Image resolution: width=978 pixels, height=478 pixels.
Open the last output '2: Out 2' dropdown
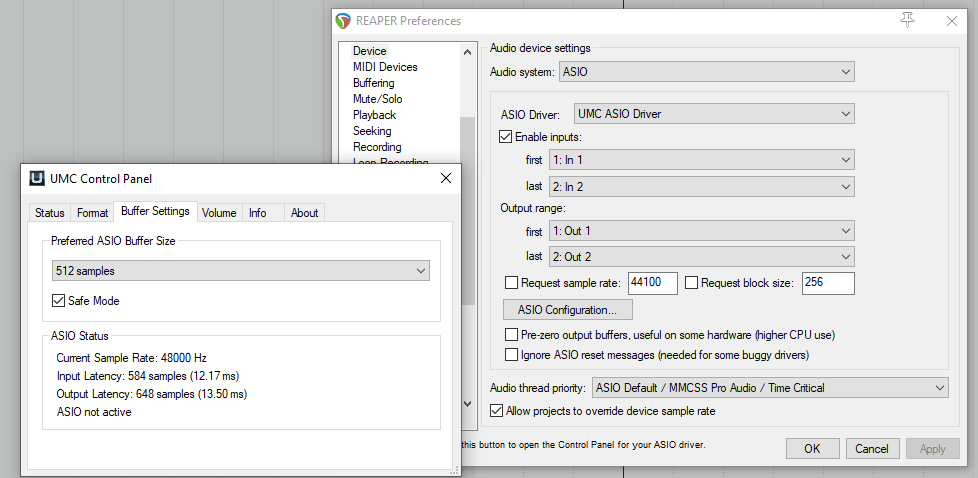tap(702, 256)
